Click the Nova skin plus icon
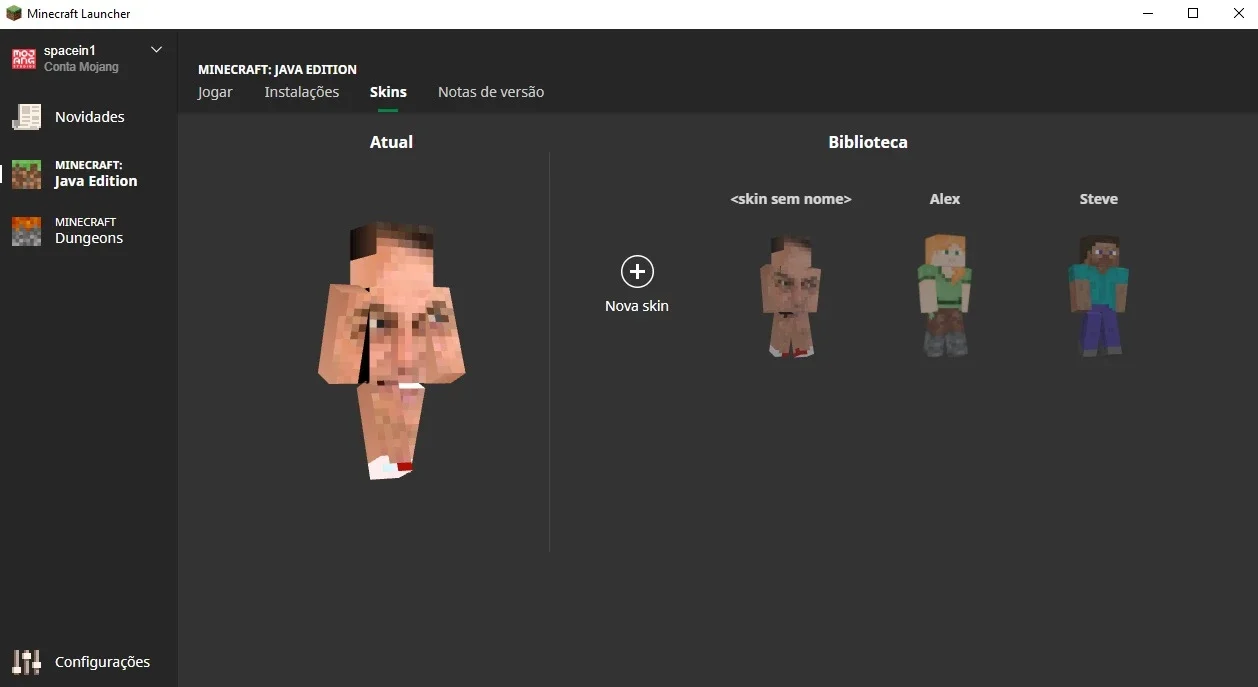 point(637,271)
